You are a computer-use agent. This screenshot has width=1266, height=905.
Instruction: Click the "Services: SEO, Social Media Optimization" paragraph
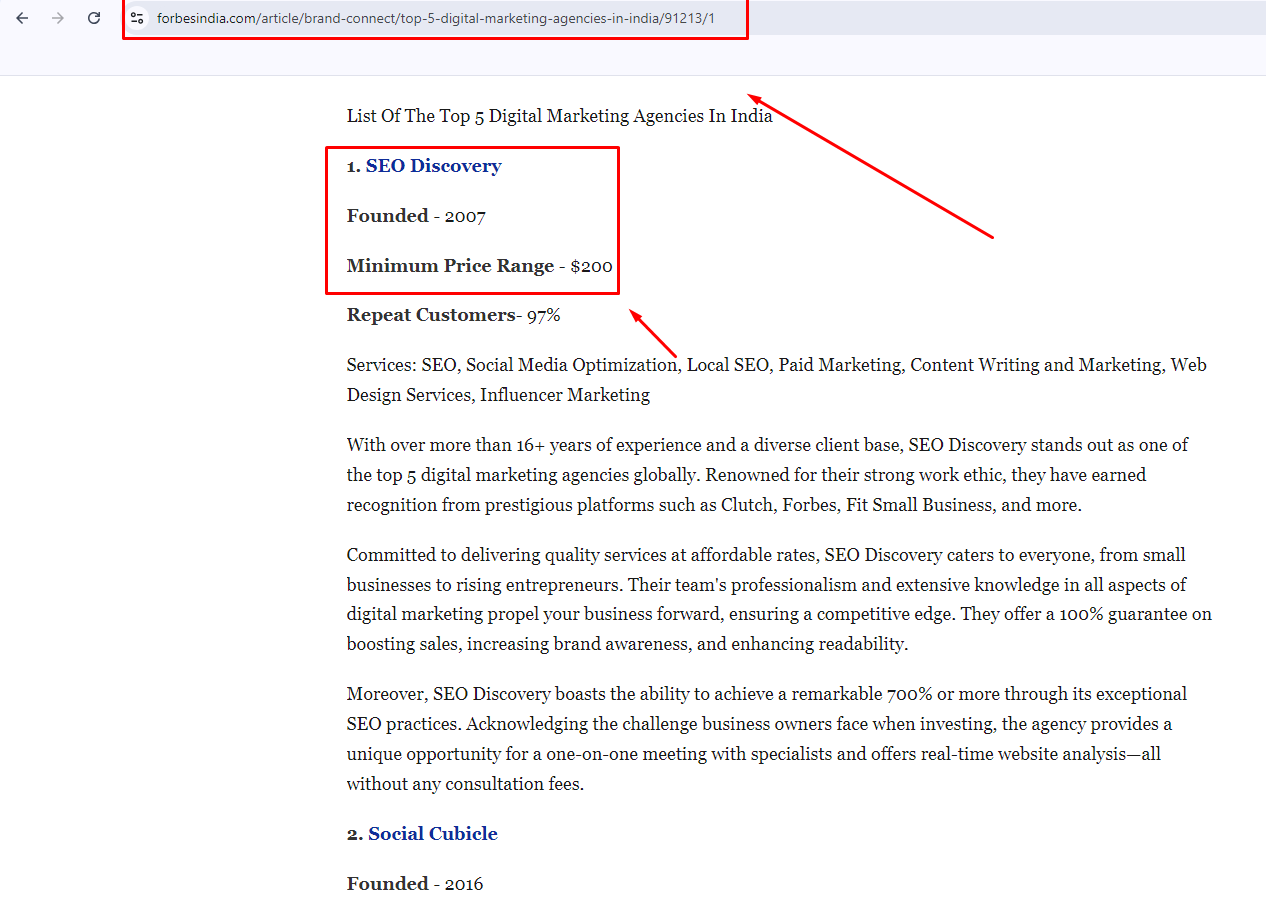(777, 380)
